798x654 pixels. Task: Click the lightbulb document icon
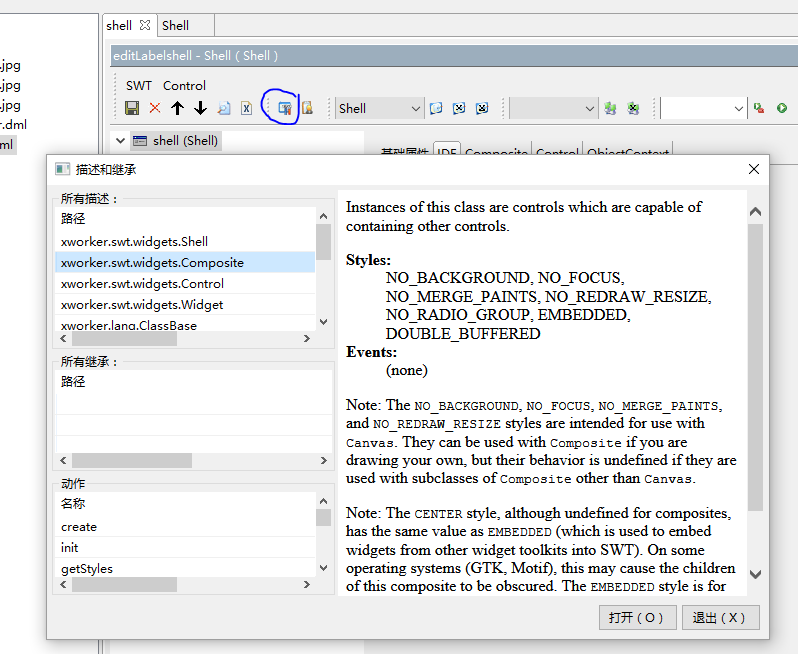tap(307, 108)
